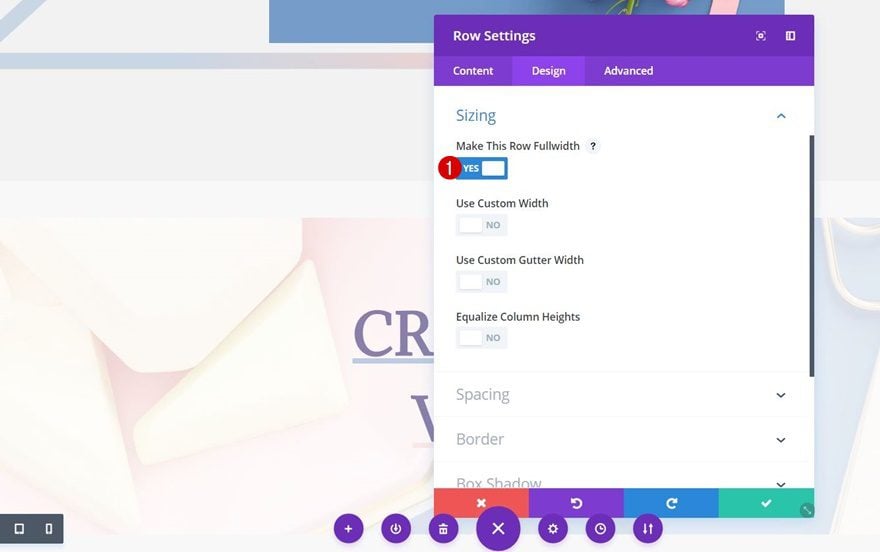Expand the Border section

623,439
